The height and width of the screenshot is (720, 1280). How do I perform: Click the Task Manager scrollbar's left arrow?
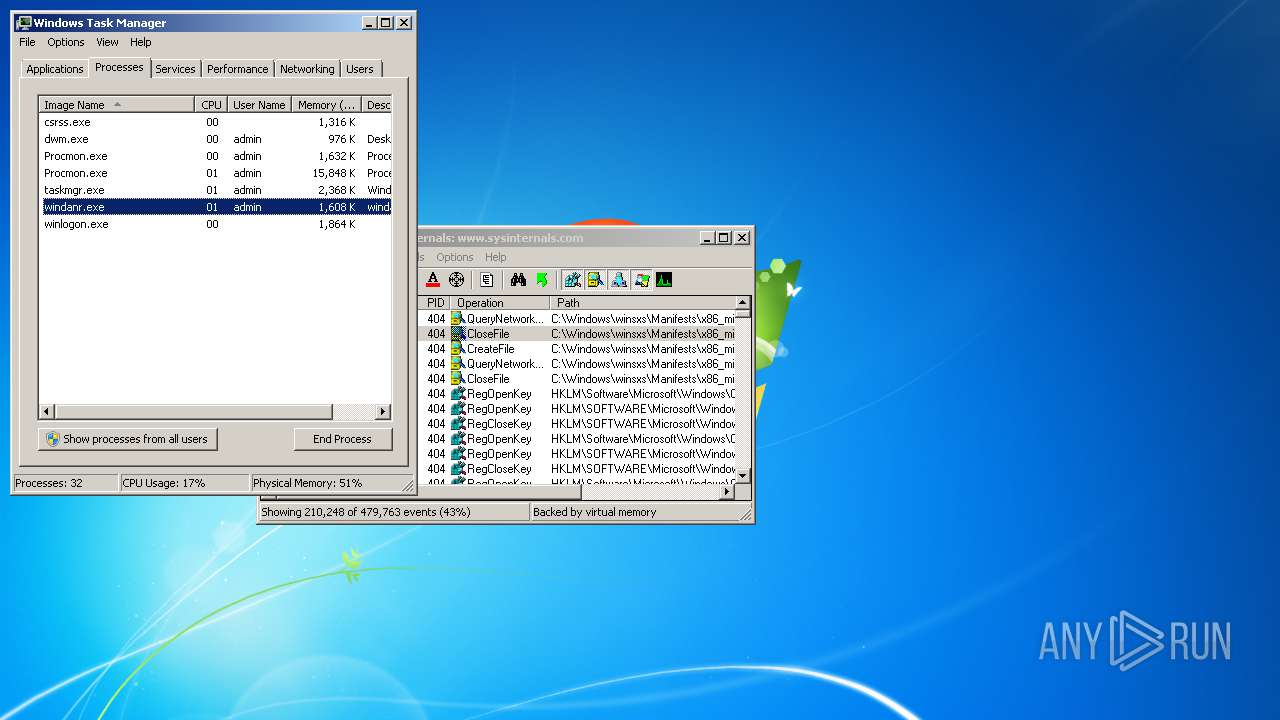click(x=47, y=412)
